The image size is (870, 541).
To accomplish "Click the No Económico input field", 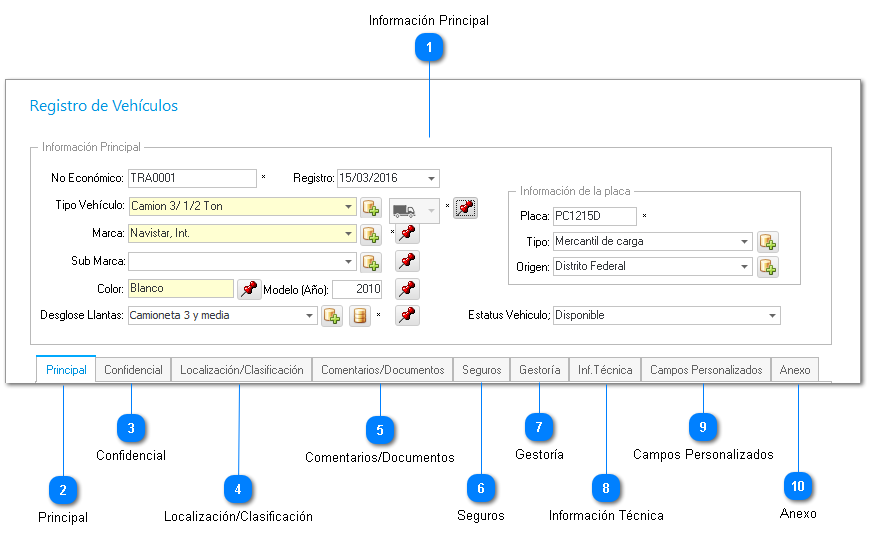I will (192, 179).
